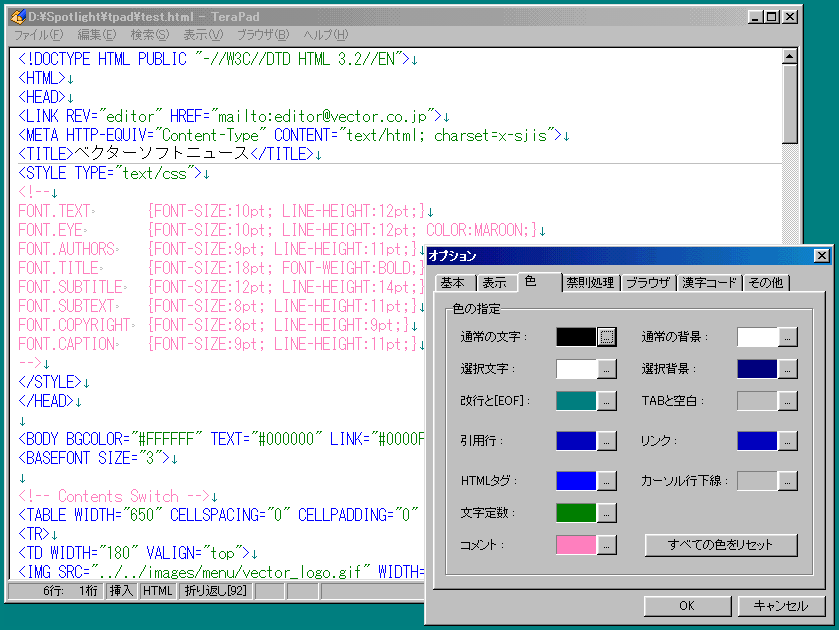The image size is (839, 630).
Task: Click the <BASEFONT SIZE="3"> line
Action: [x=98, y=458]
